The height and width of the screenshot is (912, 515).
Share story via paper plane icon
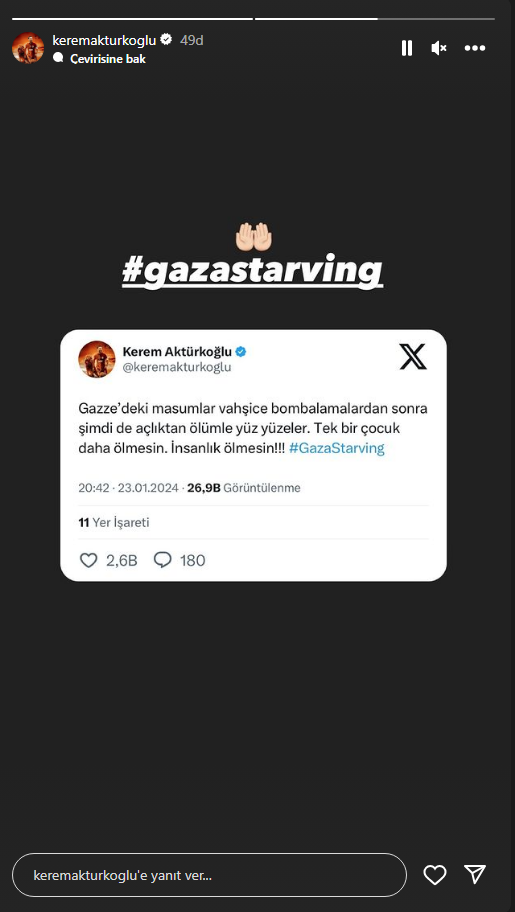click(x=475, y=874)
